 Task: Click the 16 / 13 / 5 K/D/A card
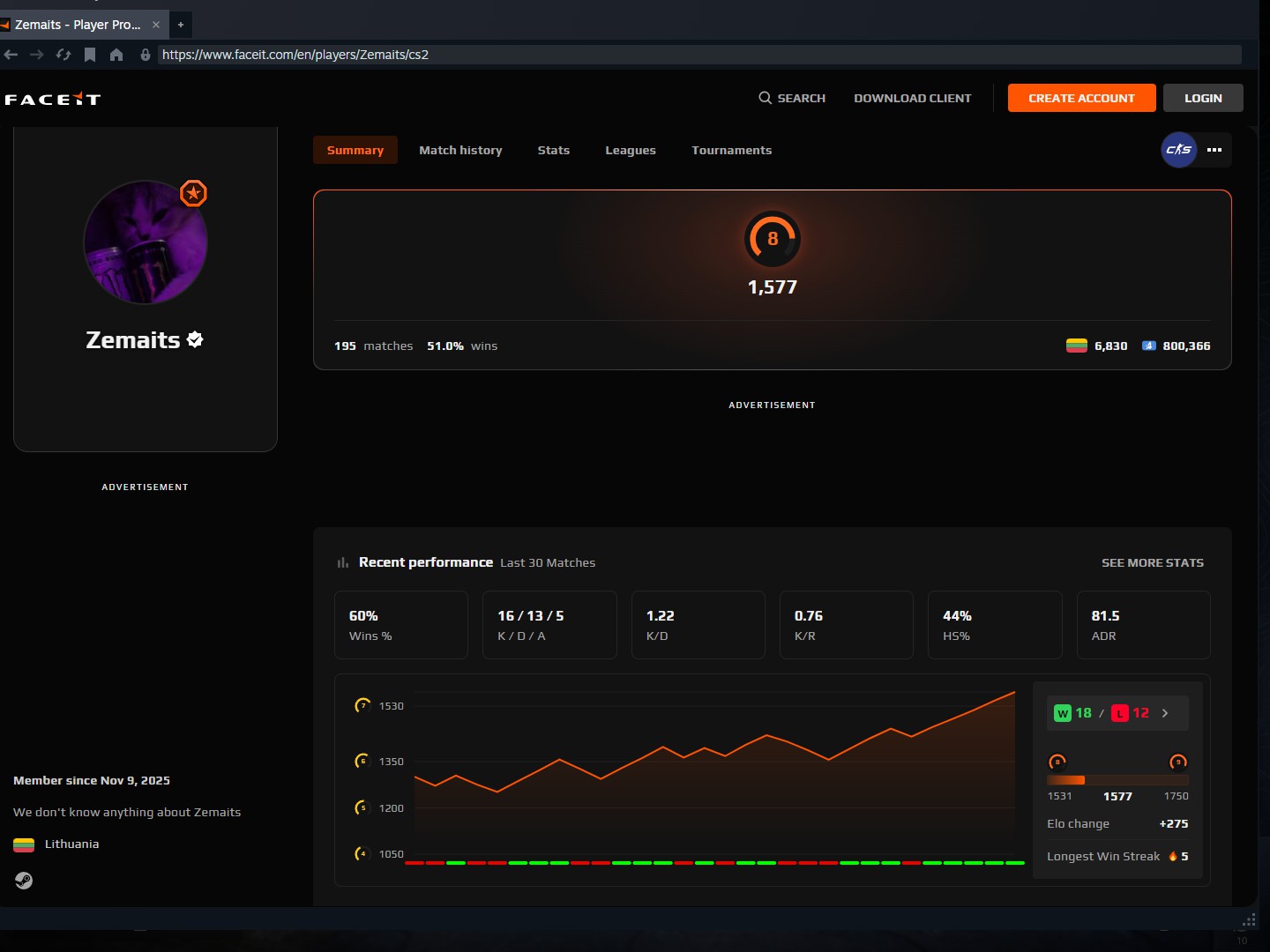pos(549,625)
